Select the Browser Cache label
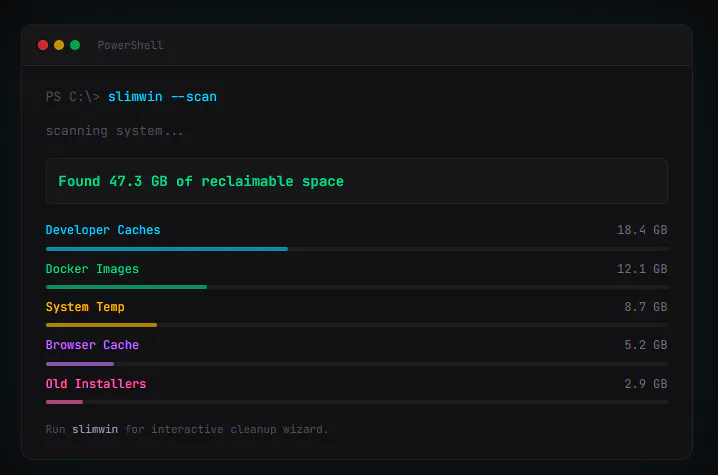This screenshot has width=718, height=475. click(92, 345)
